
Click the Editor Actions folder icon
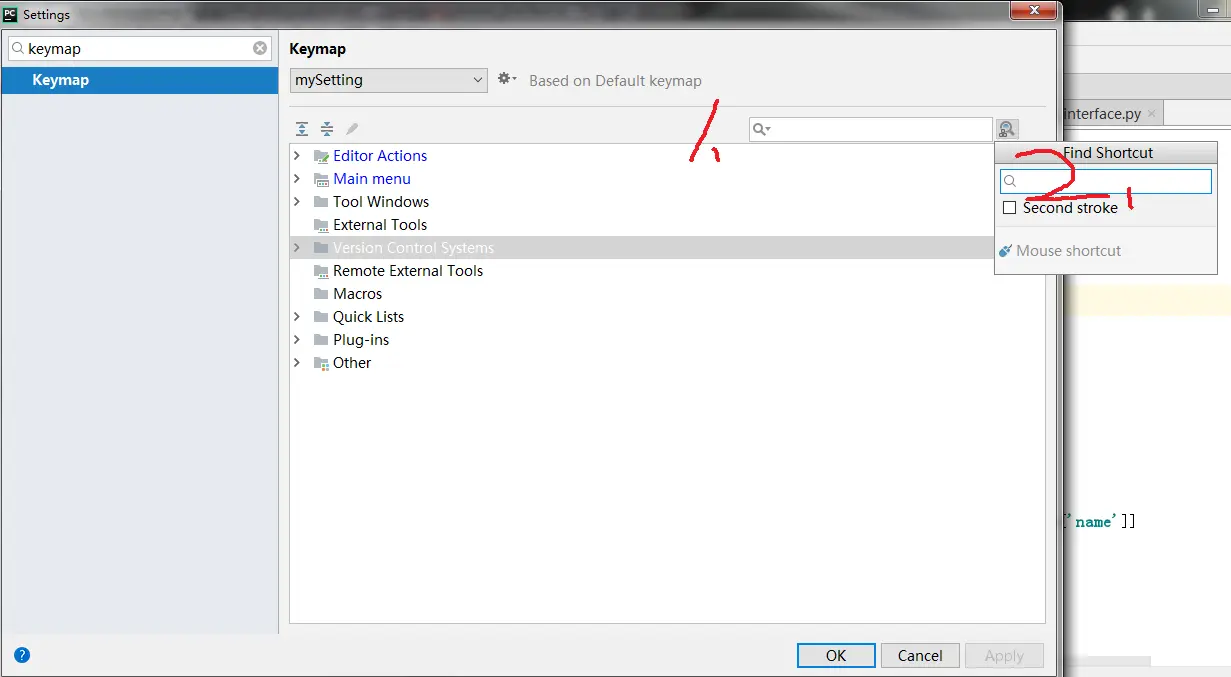pyautogui.click(x=321, y=156)
